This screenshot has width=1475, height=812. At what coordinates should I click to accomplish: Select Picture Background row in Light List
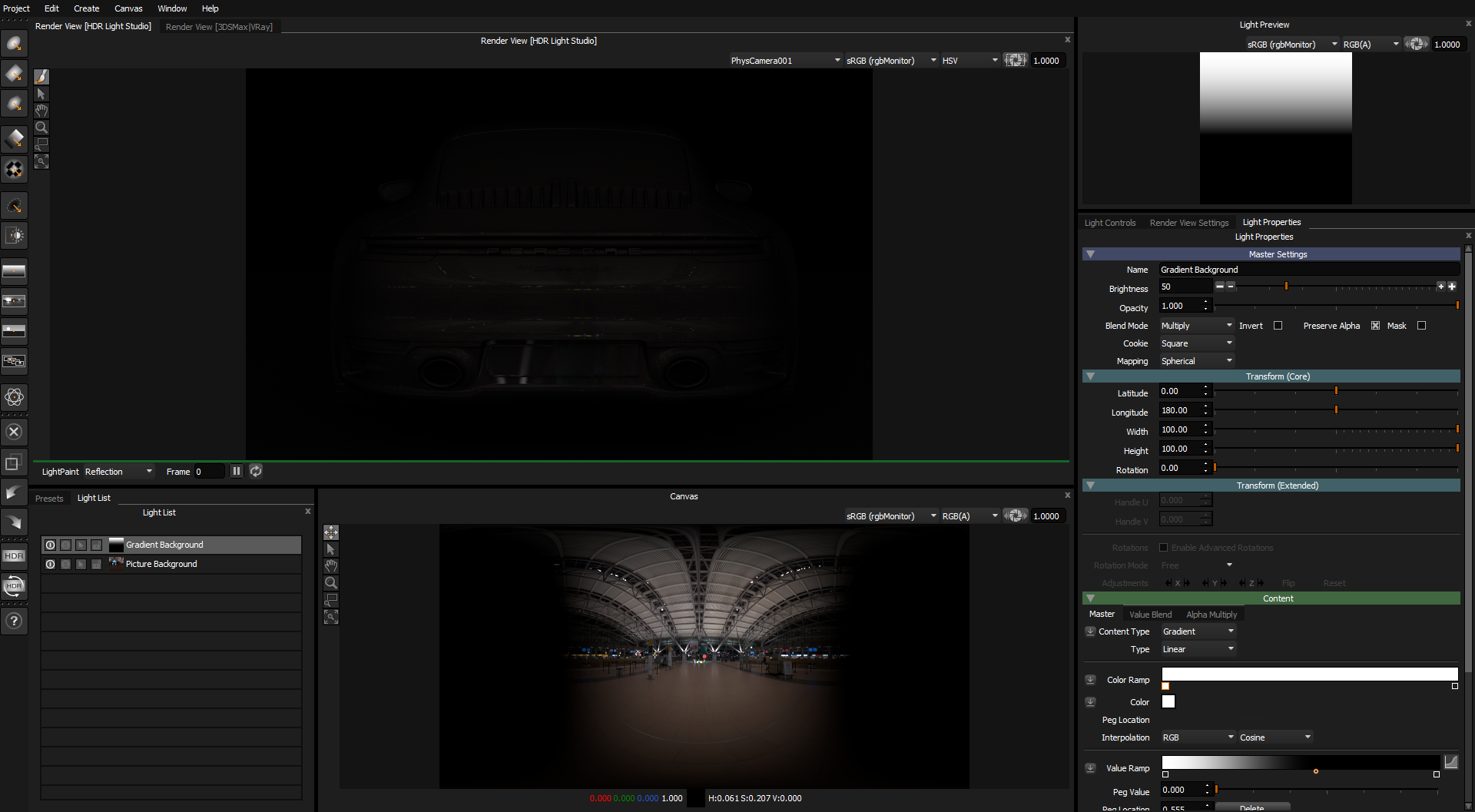click(171, 564)
